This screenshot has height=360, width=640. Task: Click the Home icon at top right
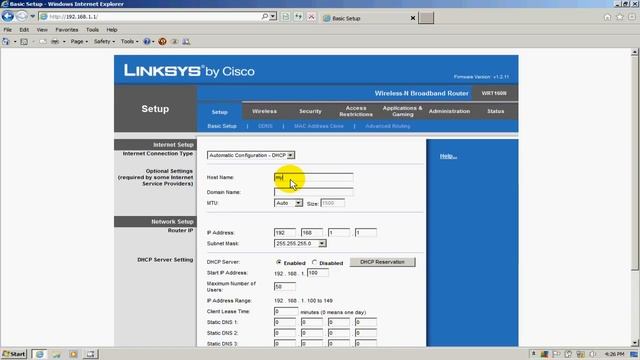[607, 17]
